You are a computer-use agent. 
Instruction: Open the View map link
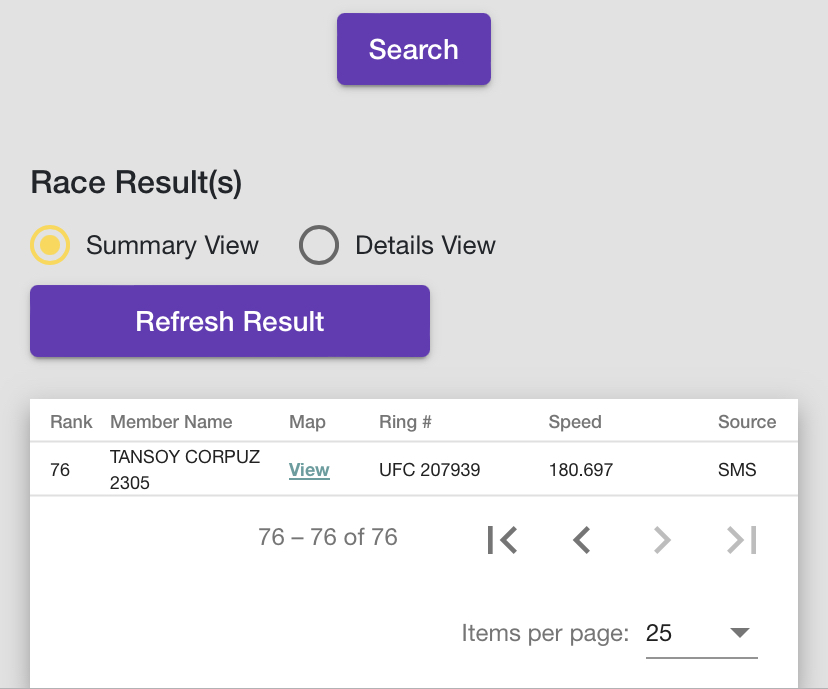309,469
